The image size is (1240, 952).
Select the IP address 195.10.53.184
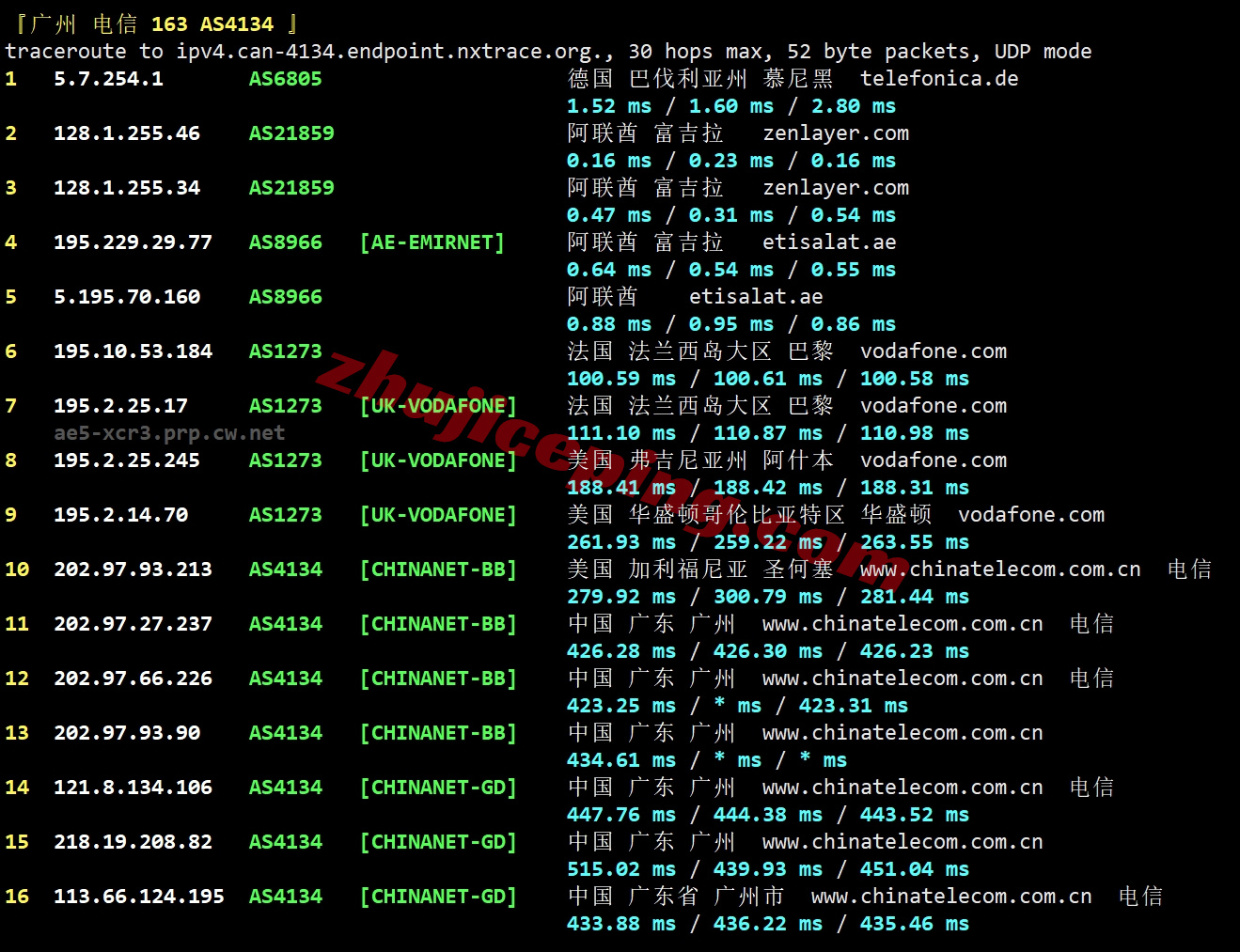pyautogui.click(x=133, y=351)
